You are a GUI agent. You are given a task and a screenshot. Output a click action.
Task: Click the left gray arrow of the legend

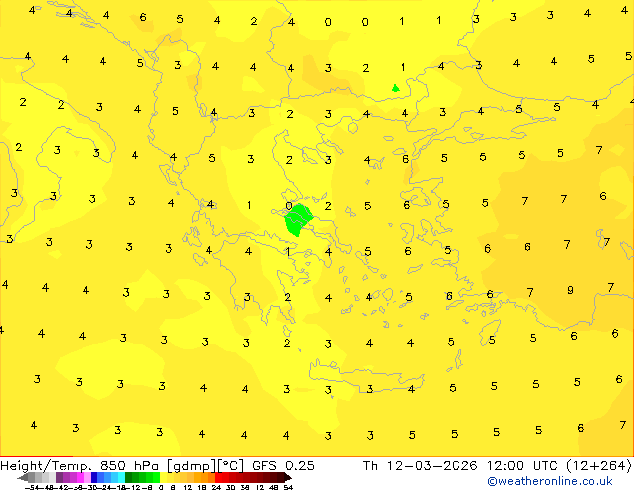23,477
